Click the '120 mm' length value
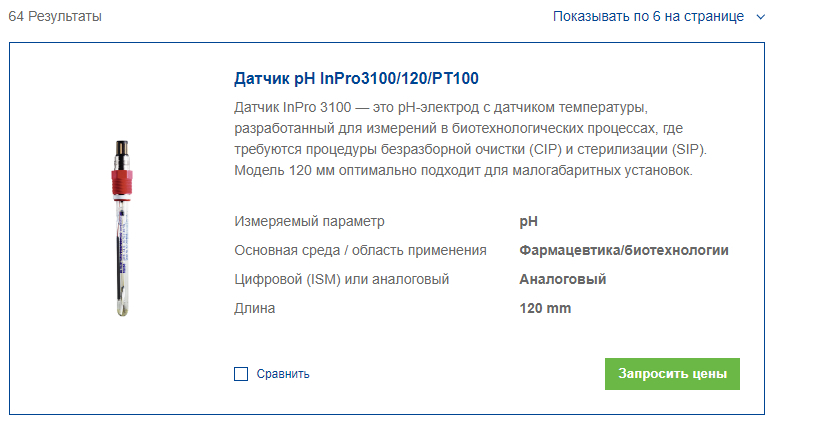Image resolution: width=824 pixels, height=425 pixels. pyautogui.click(x=545, y=309)
